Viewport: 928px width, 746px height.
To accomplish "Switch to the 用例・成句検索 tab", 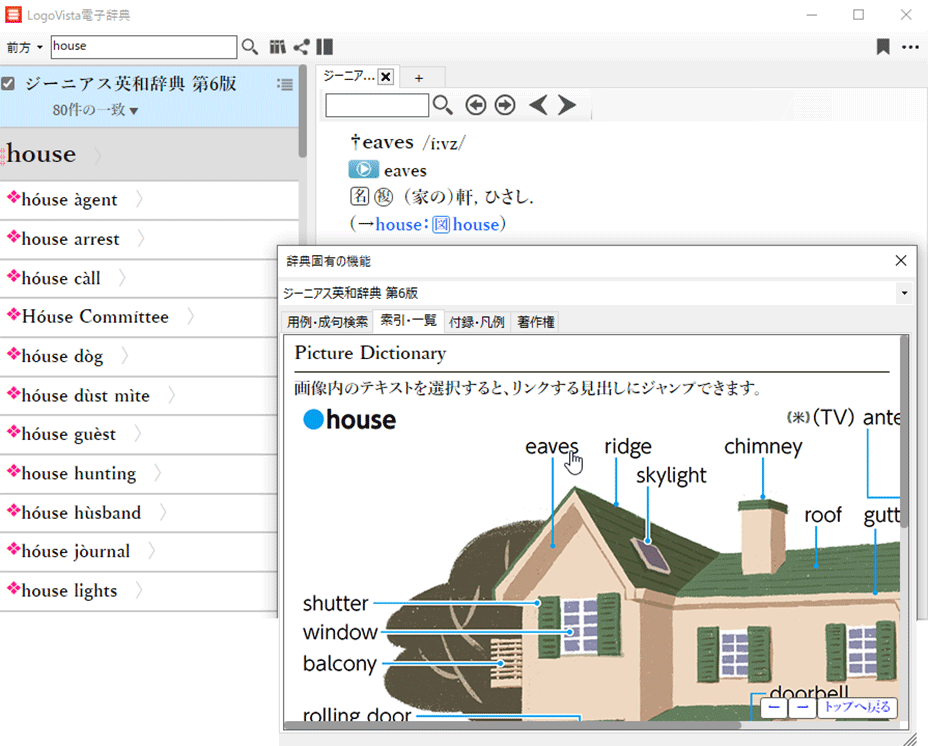I will (x=327, y=322).
